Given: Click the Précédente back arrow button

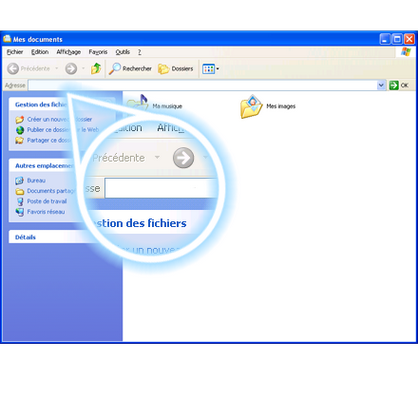Looking at the screenshot, I should pos(29,69).
